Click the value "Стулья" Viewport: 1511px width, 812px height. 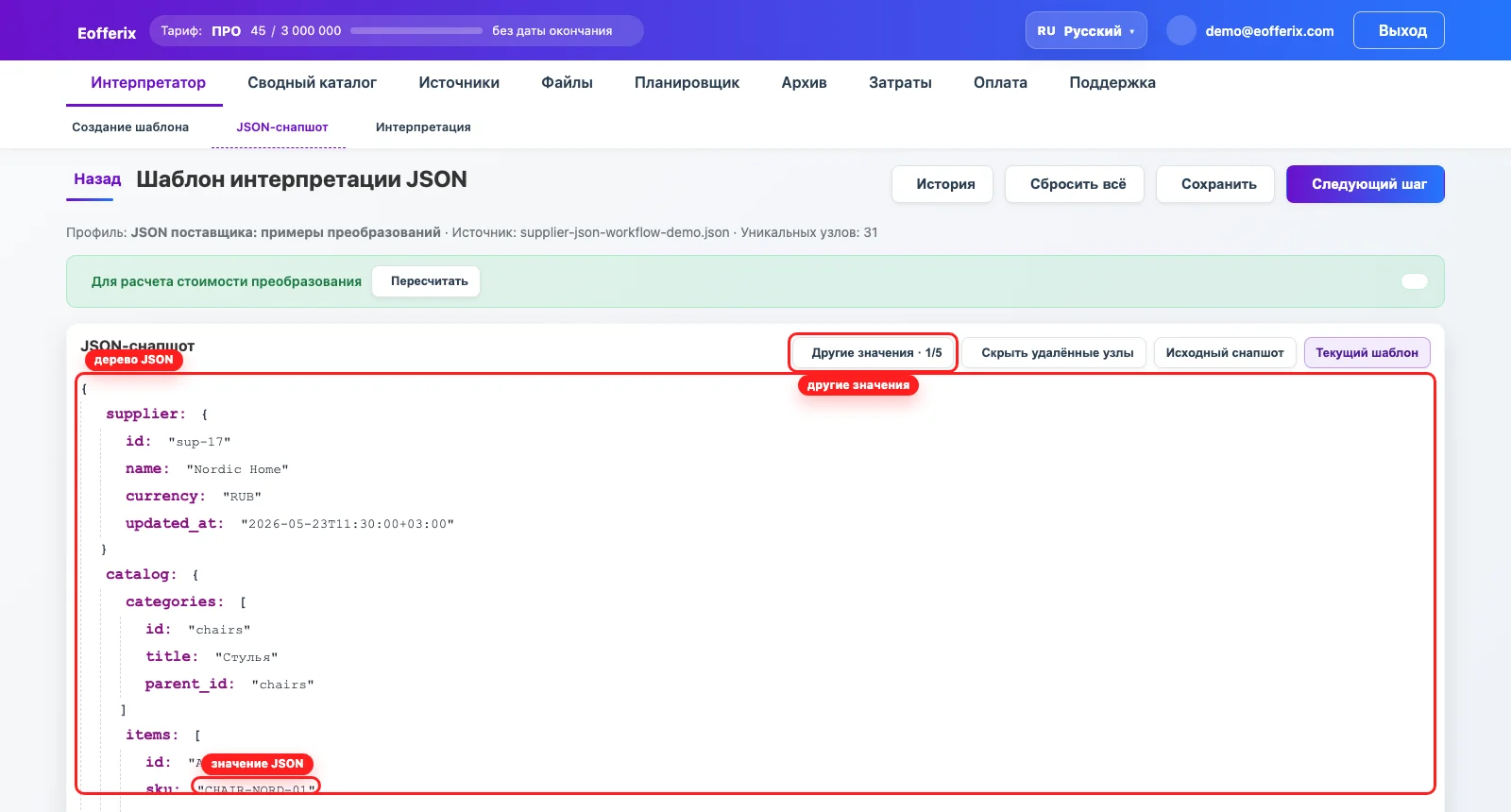click(x=246, y=657)
